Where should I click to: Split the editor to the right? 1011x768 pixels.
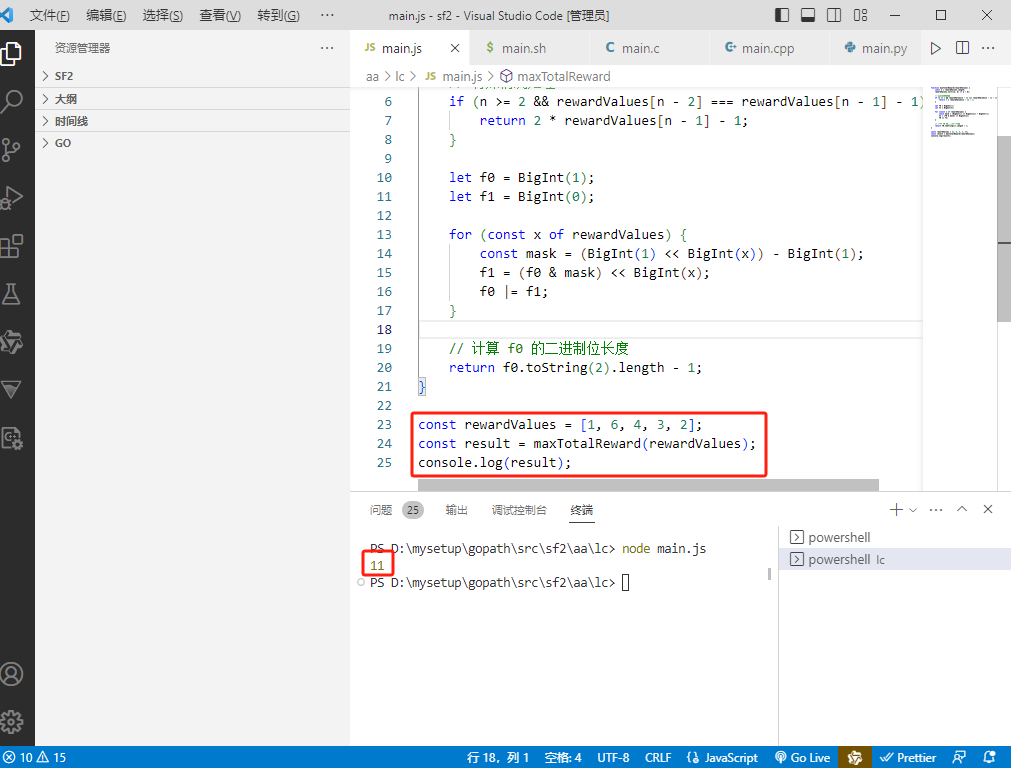point(962,48)
